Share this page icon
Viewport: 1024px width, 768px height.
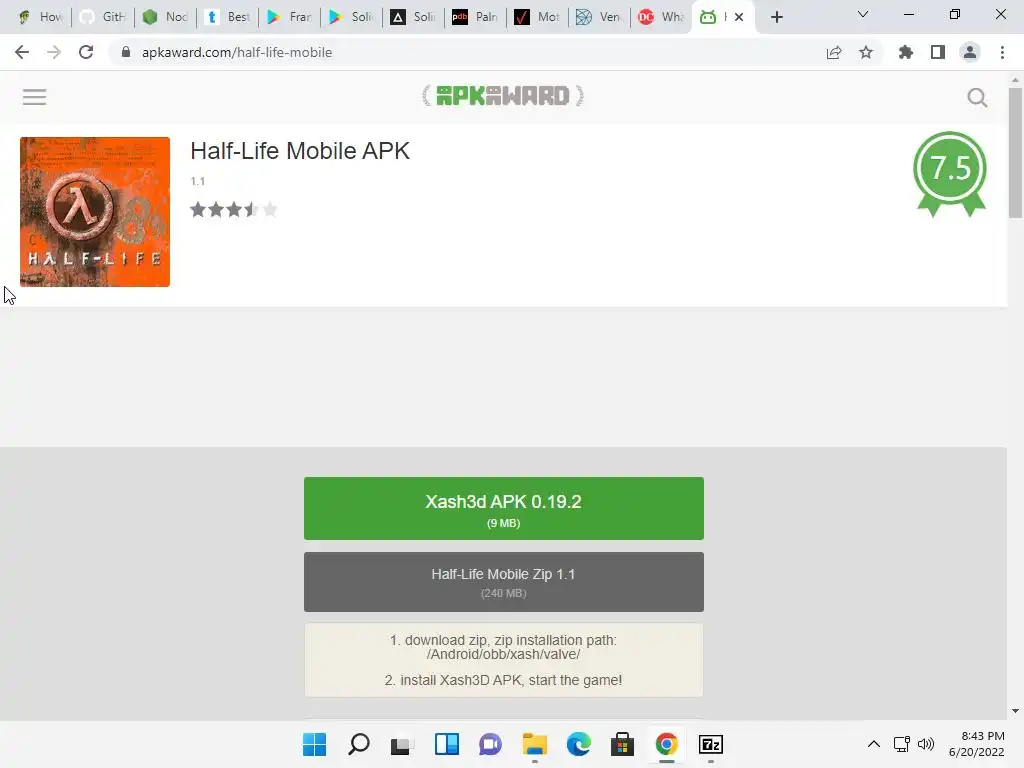tap(833, 52)
